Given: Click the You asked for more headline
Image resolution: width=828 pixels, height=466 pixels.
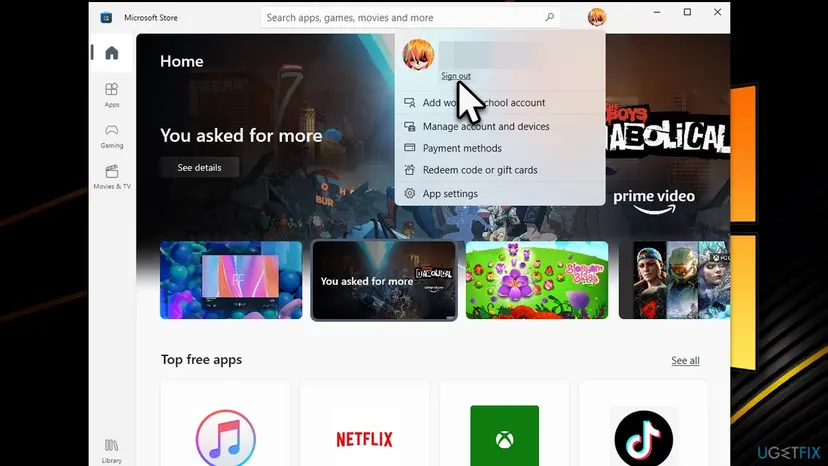Looking at the screenshot, I should [x=241, y=136].
